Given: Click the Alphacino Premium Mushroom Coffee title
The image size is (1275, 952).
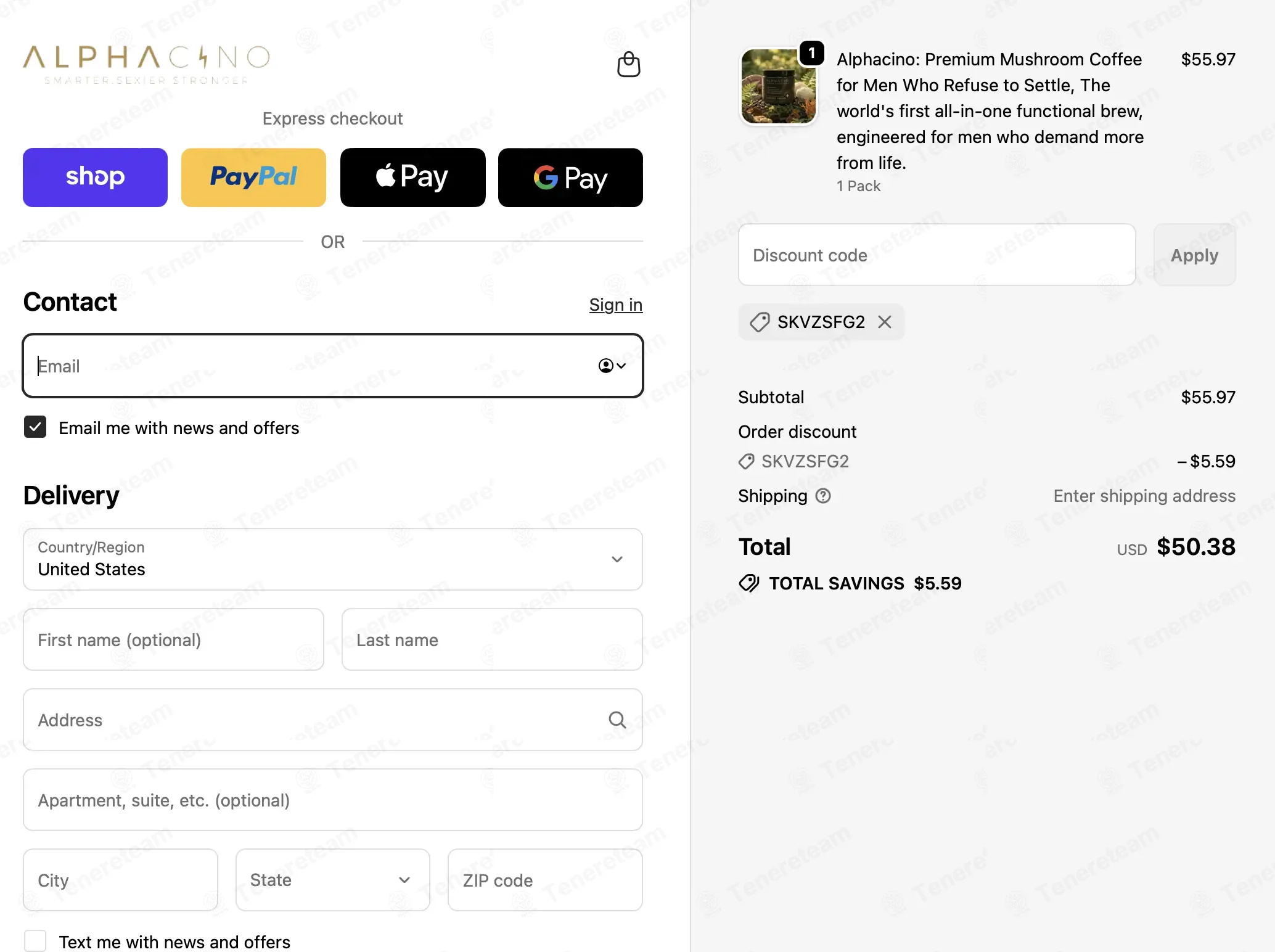Looking at the screenshot, I should point(990,111).
